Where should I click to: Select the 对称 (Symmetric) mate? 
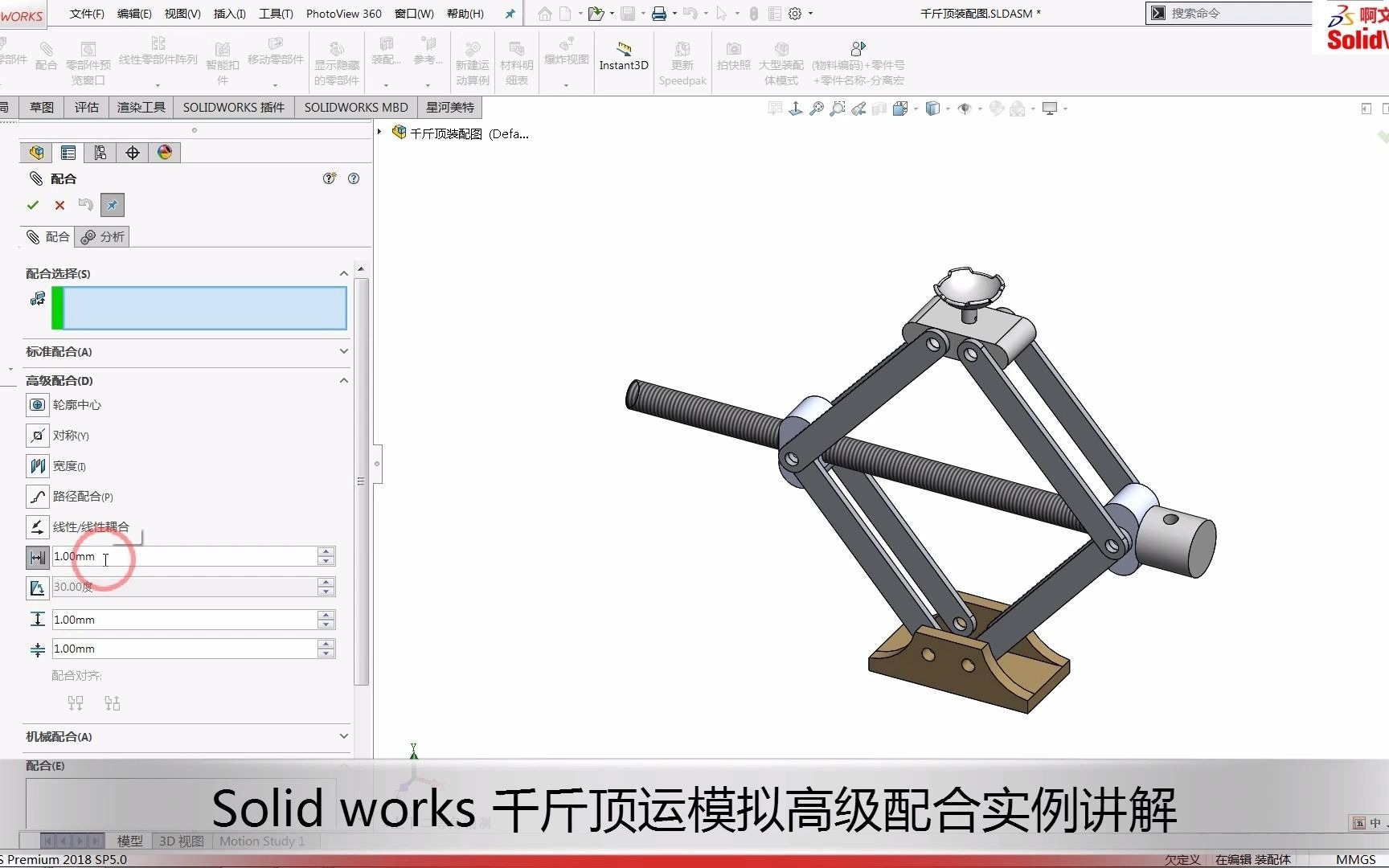point(37,435)
